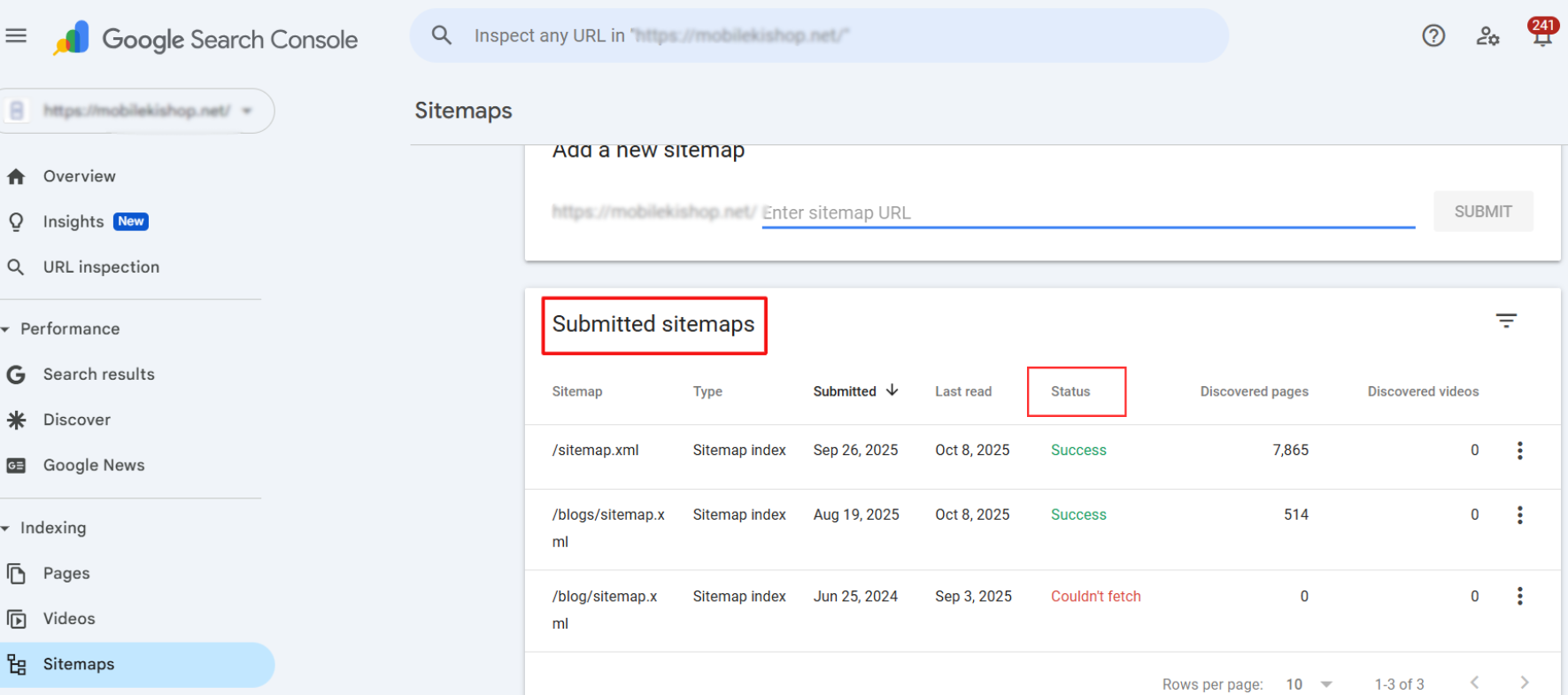Open the hamburger navigation menu
The width and height of the screenshot is (1568, 695).
coord(16,35)
